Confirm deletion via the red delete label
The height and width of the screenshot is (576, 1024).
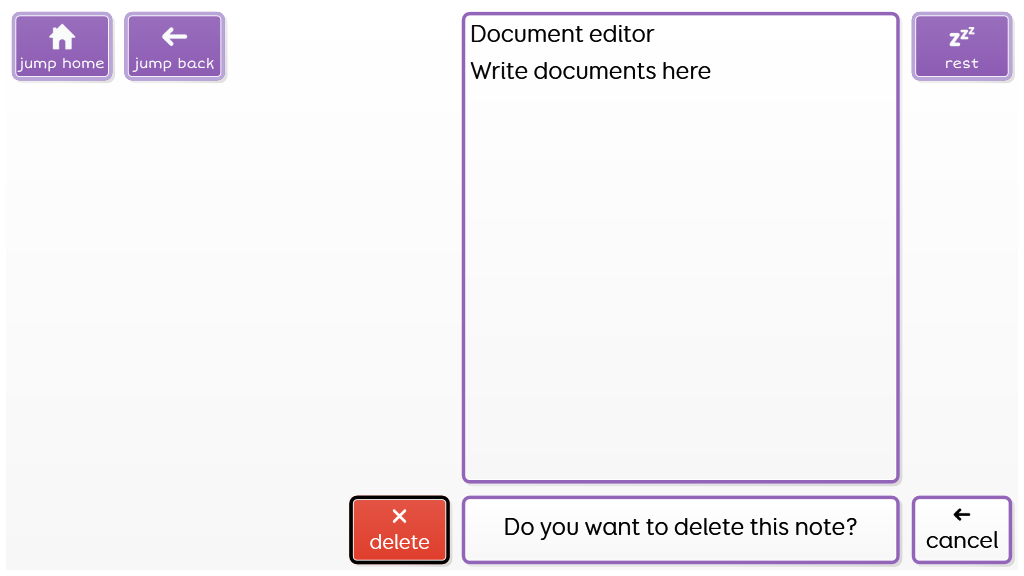(399, 542)
